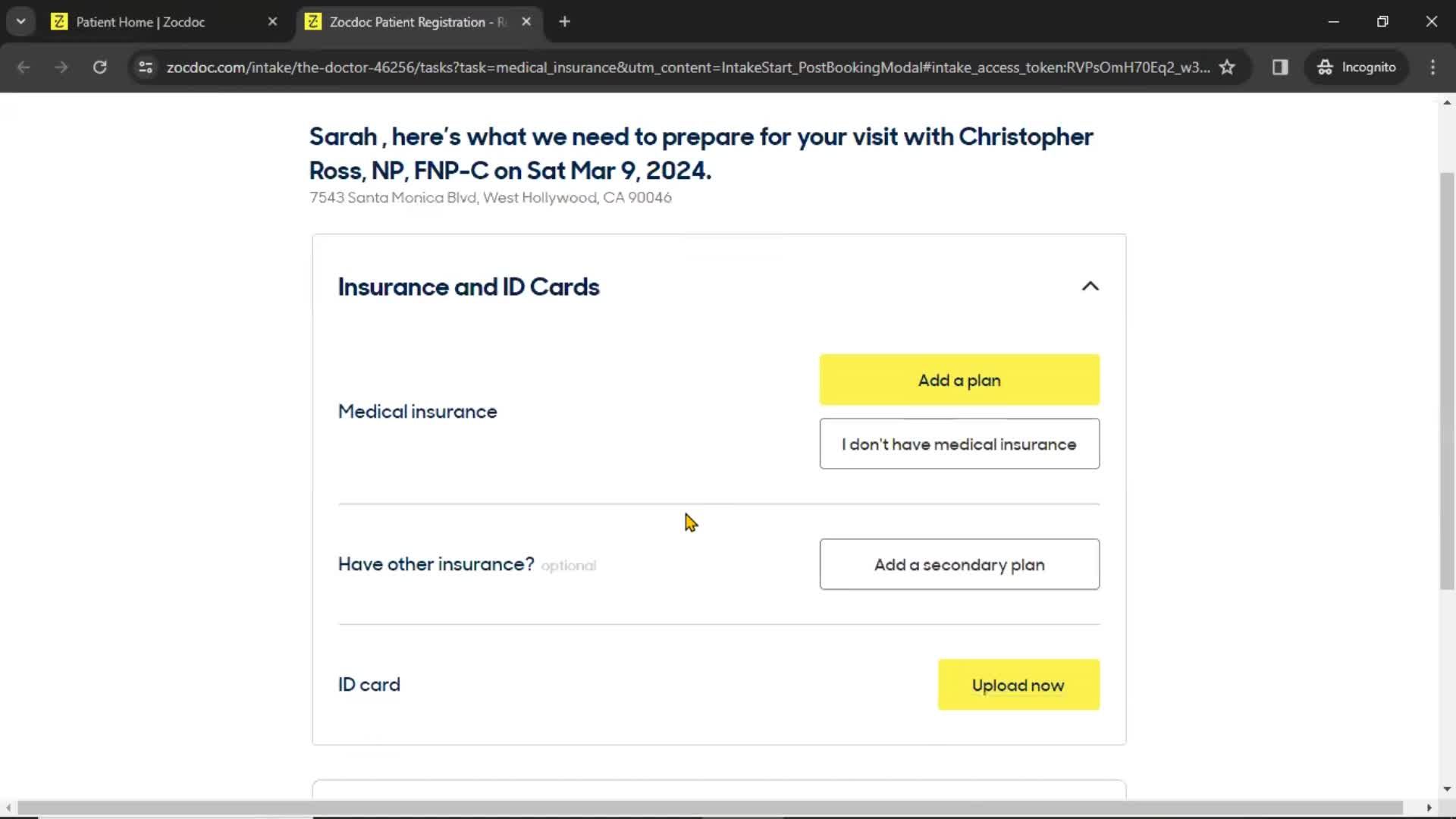Screen dimensions: 1456x819
Task: Select I don't have medical insurance
Action: pyautogui.click(x=959, y=443)
